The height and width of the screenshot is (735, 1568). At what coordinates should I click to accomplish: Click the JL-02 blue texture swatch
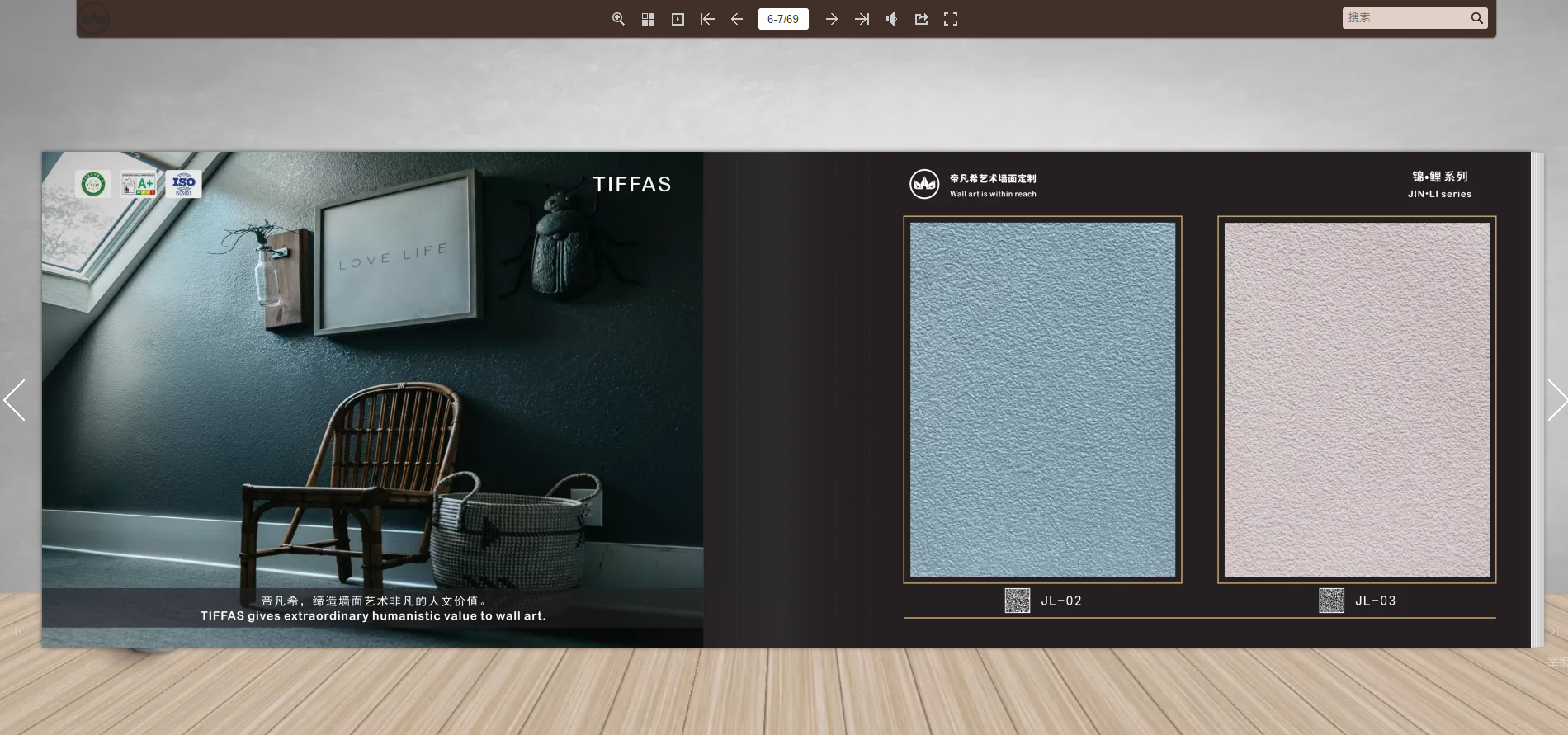click(1042, 399)
